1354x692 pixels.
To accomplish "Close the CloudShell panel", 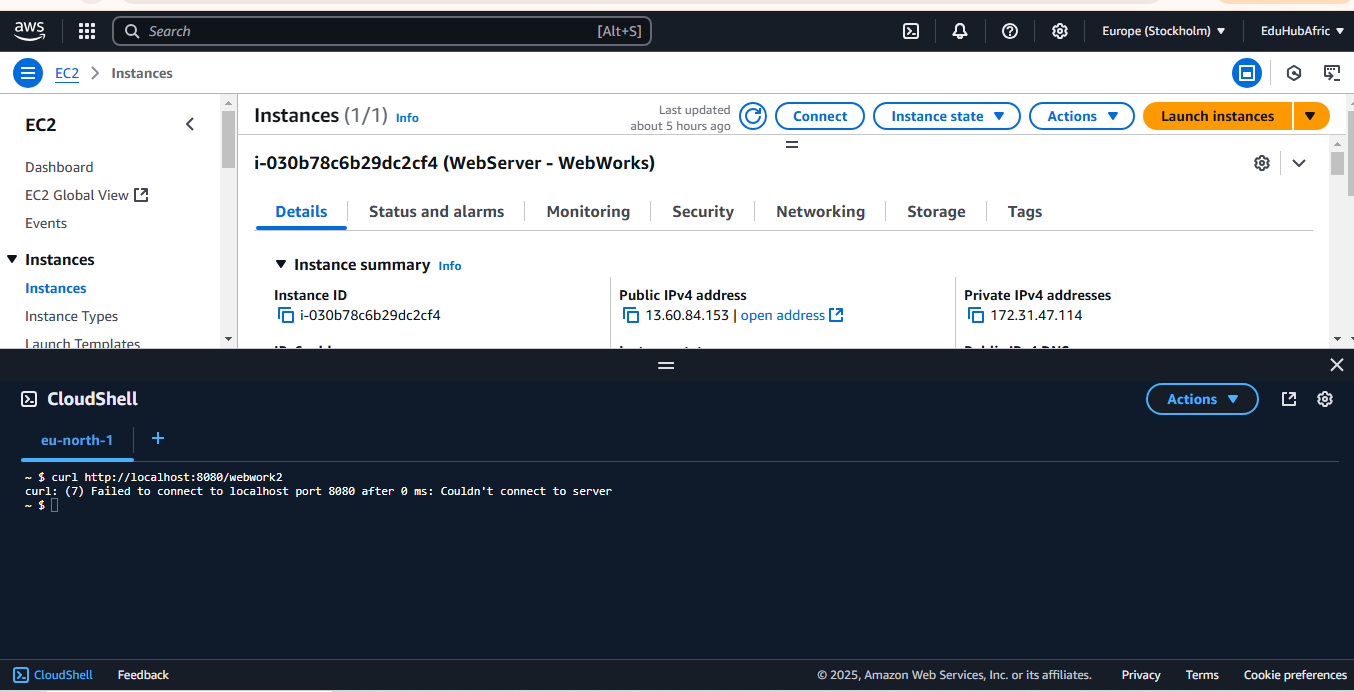I will [1337, 365].
